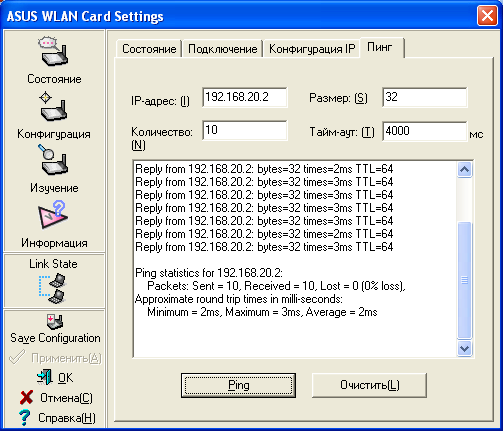Click into the Размер size field
This screenshot has width=503, height=431.
425,97
